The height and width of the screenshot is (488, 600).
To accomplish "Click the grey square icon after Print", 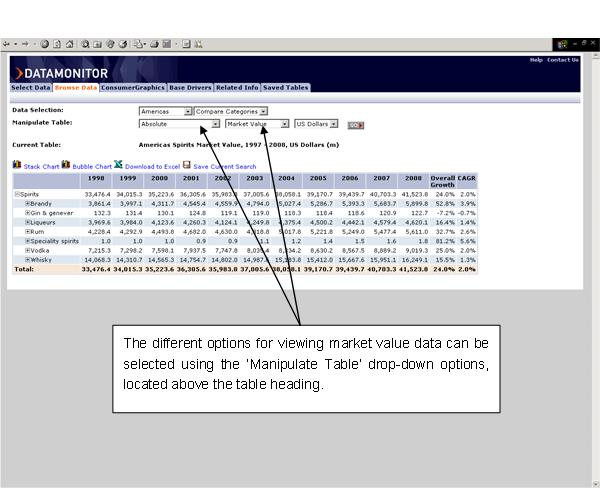I will click(x=167, y=44).
